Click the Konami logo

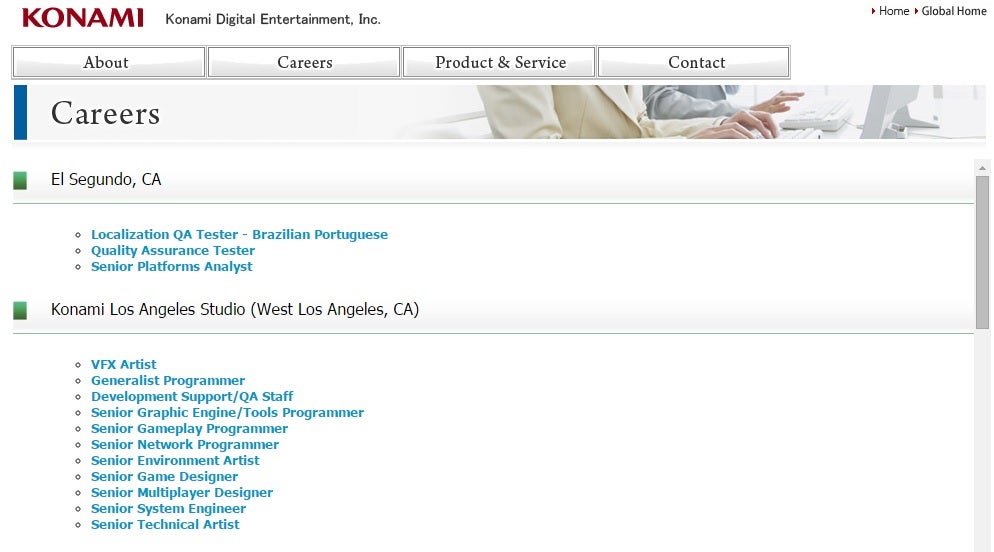[x=82, y=18]
